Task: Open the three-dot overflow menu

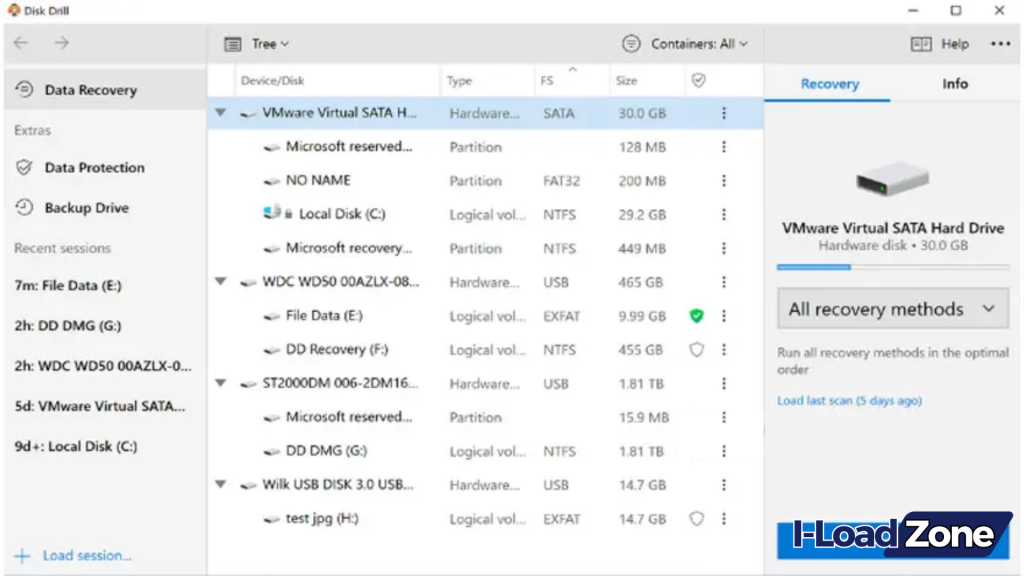Action: point(999,44)
